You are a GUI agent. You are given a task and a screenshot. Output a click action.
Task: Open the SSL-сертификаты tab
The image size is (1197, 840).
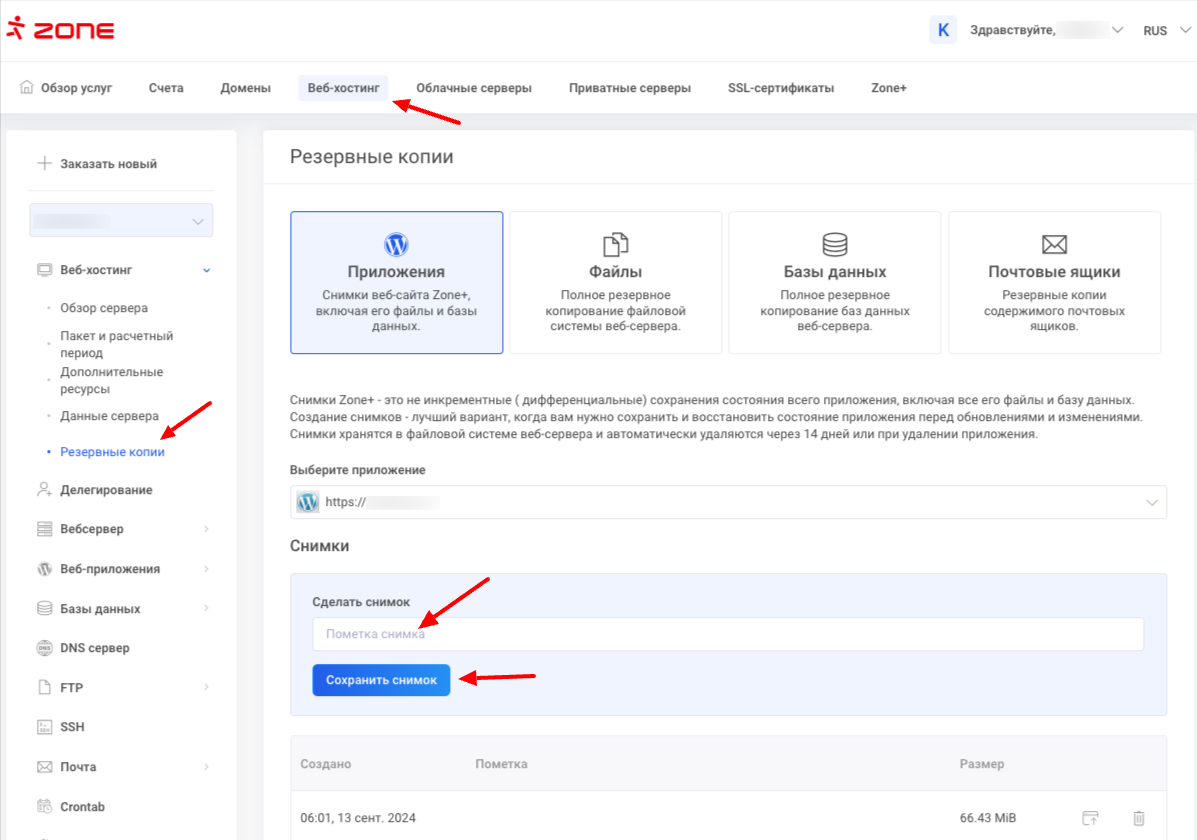tap(780, 88)
